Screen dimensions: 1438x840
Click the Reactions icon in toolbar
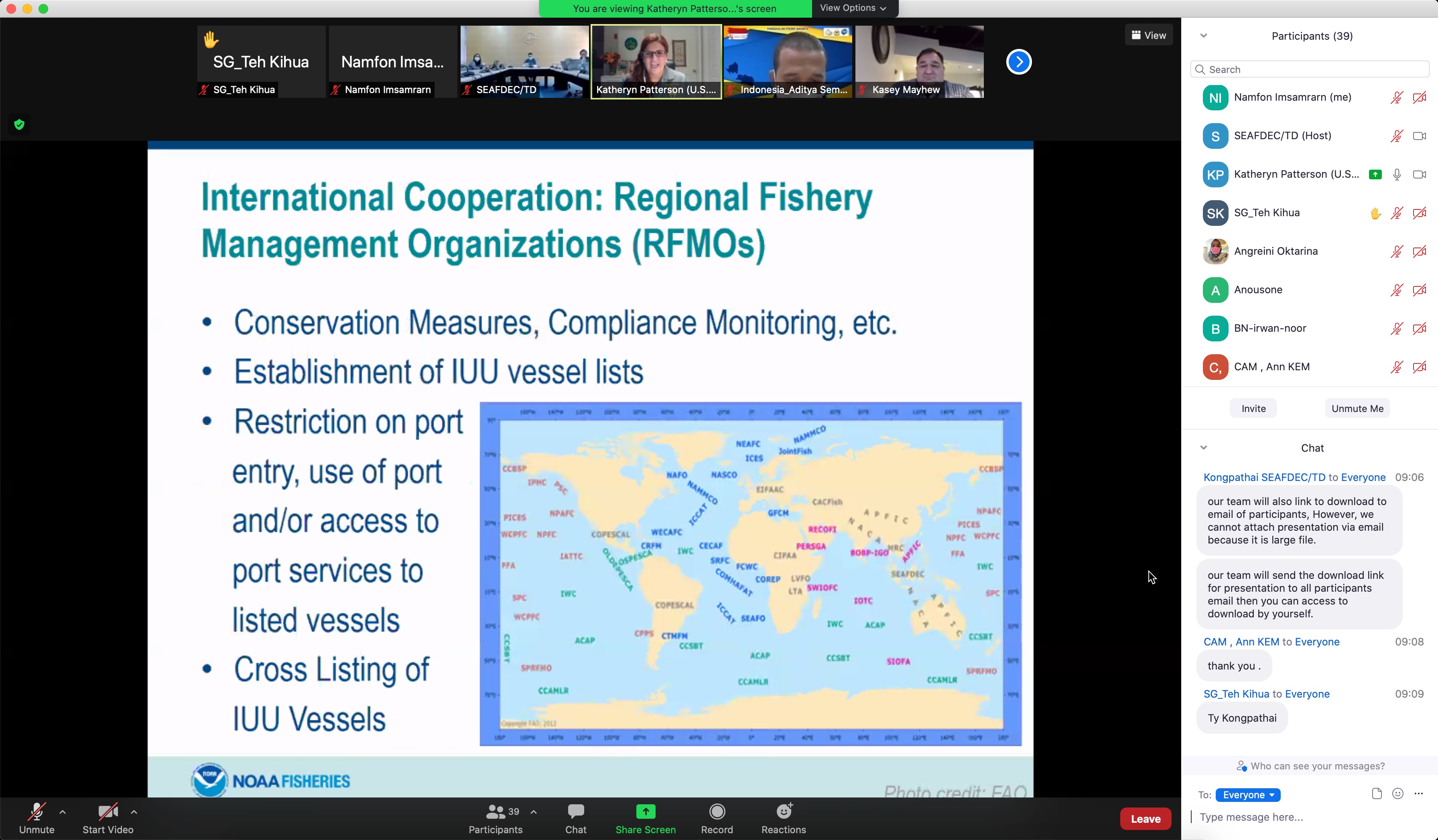point(784,812)
